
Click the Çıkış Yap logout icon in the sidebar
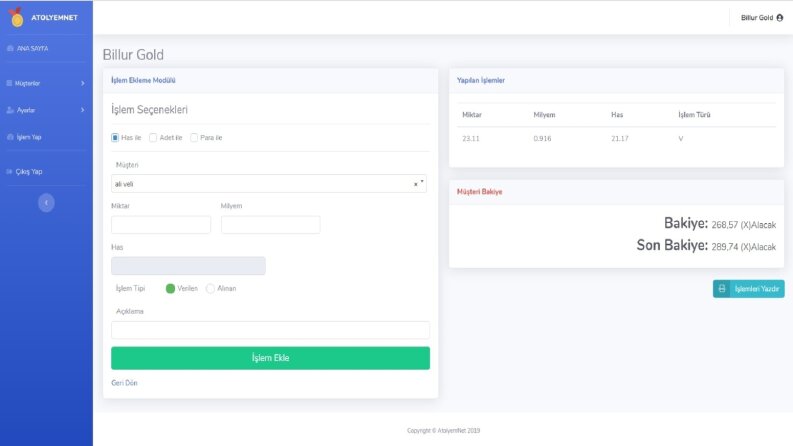pos(9,171)
